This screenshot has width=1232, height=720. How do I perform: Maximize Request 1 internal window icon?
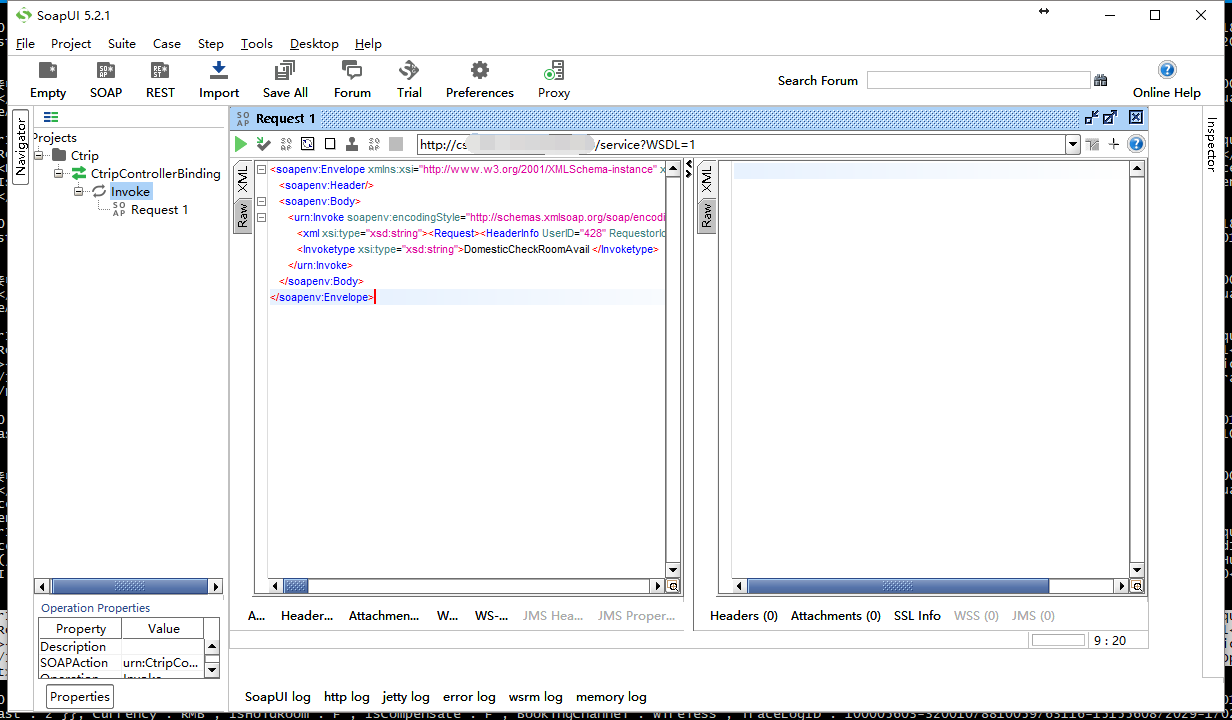(x=1111, y=117)
